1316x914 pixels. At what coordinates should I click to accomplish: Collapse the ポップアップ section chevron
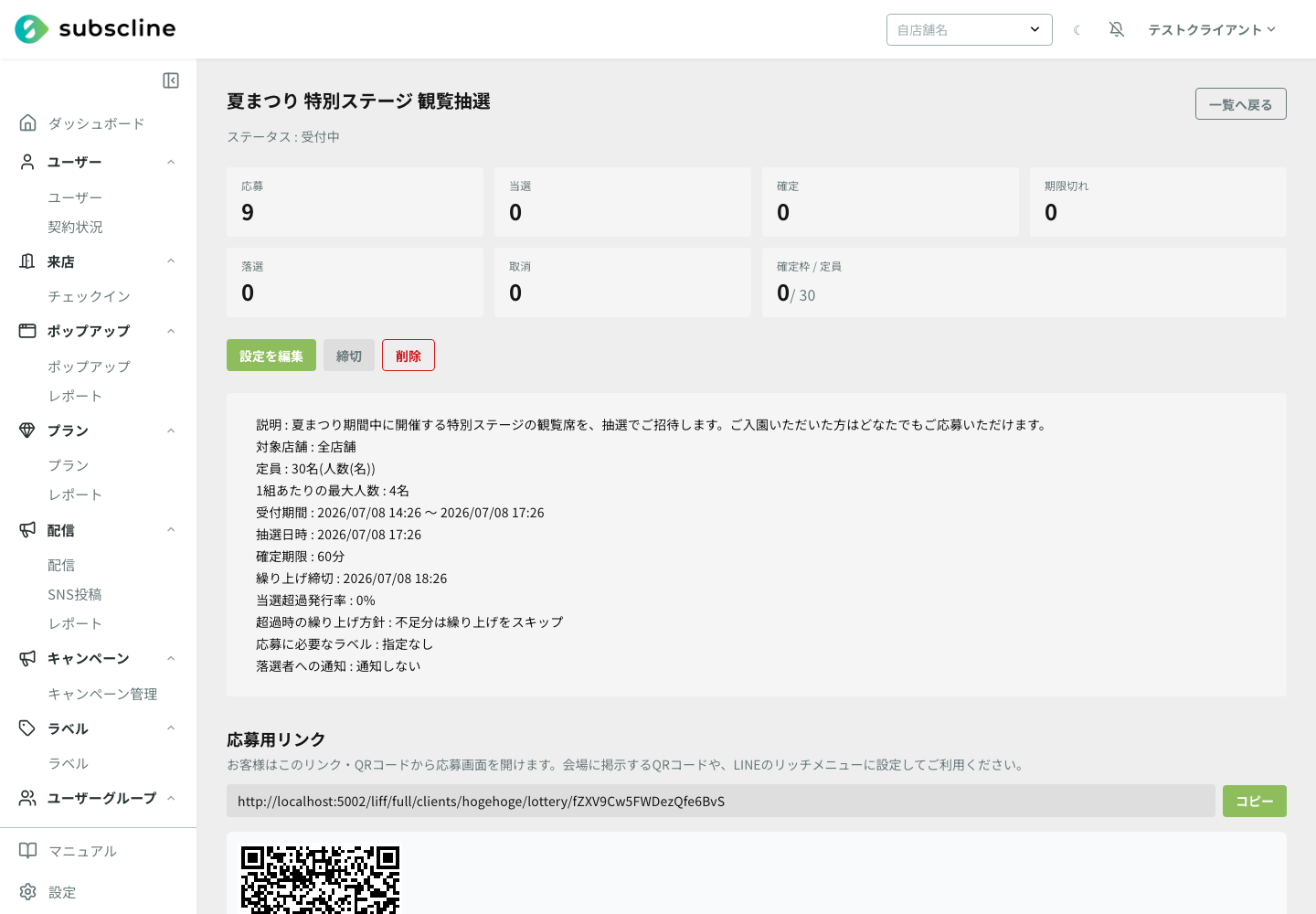tap(171, 331)
